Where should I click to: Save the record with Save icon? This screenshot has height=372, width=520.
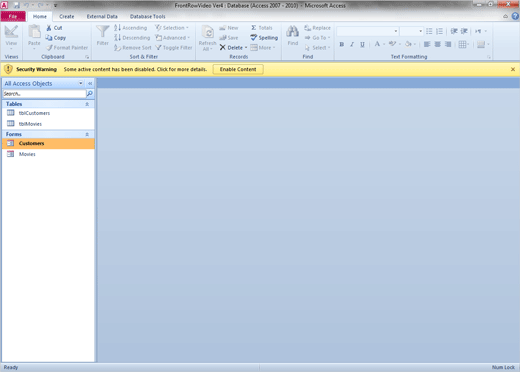coord(229,38)
